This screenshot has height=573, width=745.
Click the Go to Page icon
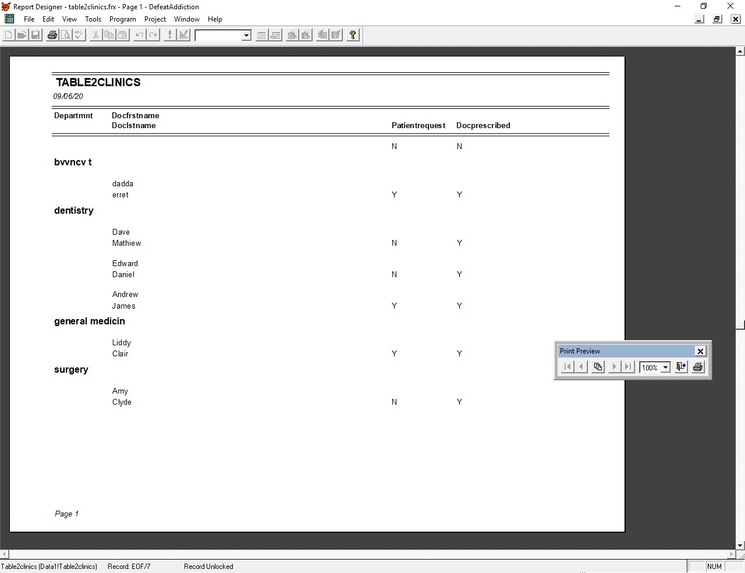598,367
